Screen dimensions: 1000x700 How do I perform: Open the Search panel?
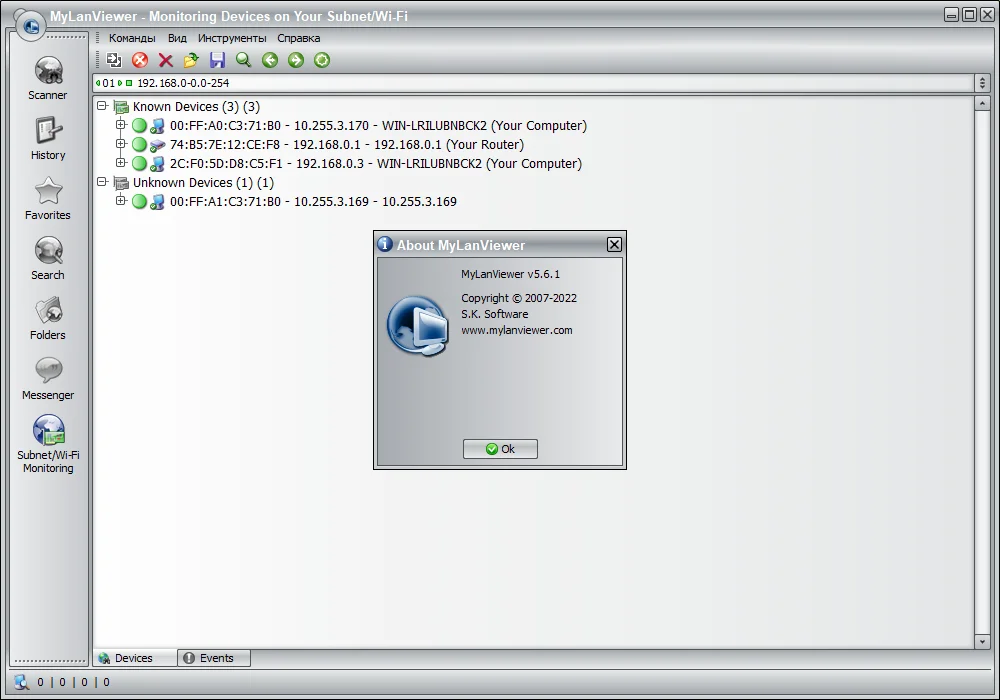click(48, 258)
